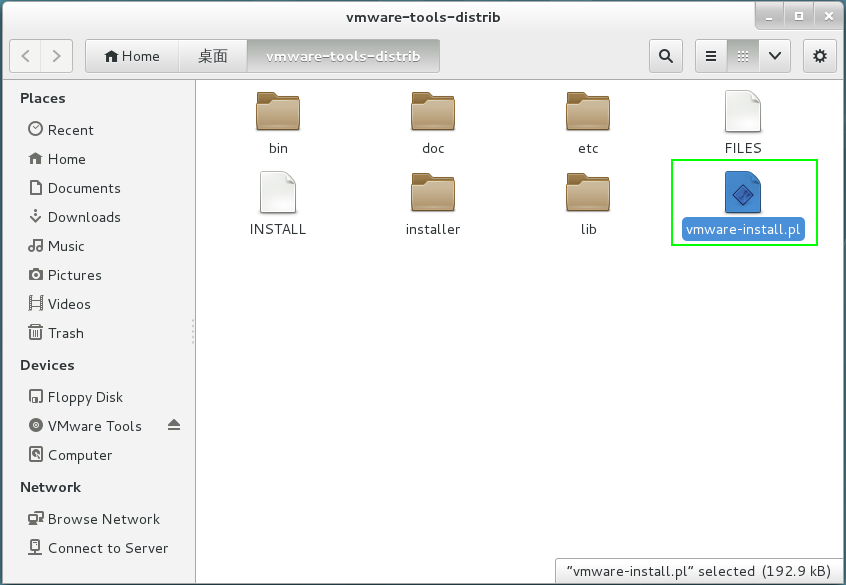The height and width of the screenshot is (585, 846).
Task: Click vmware-tools-distrib path bar button
Action: pos(343,56)
